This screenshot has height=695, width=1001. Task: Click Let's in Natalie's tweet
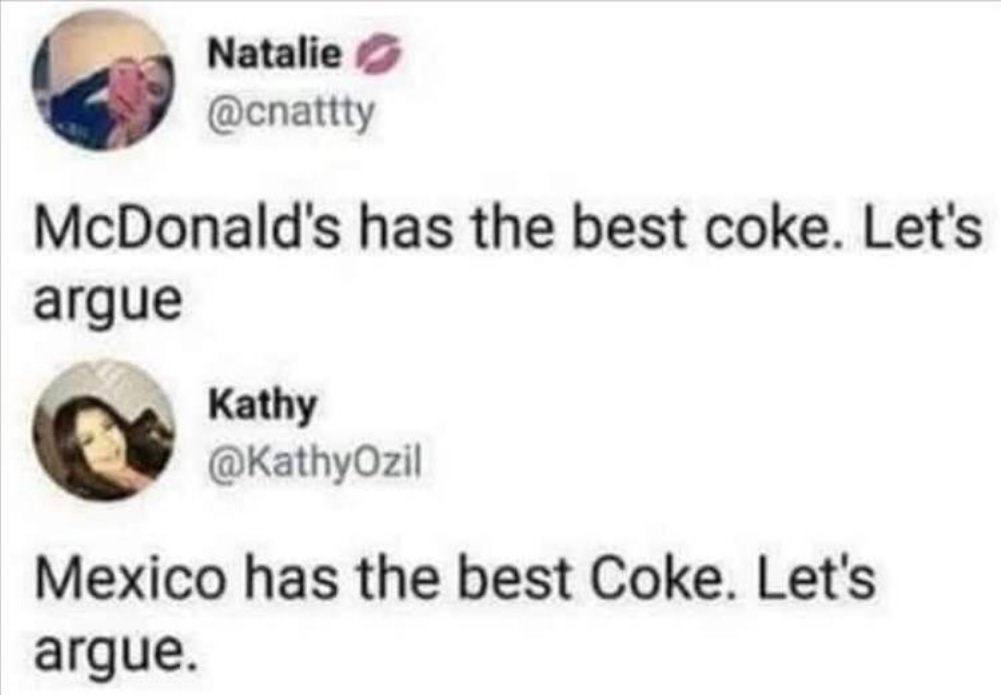(919, 230)
